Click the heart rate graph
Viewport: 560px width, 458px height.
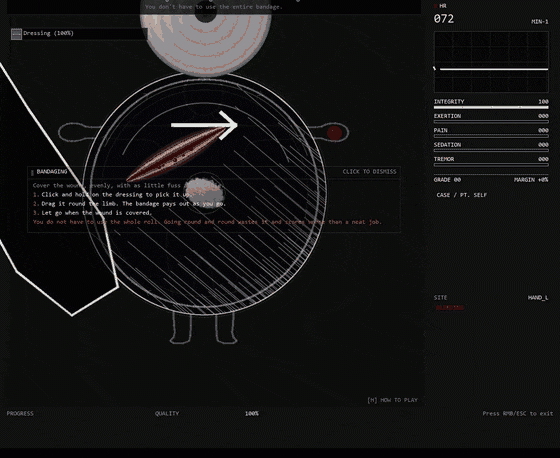[491, 62]
